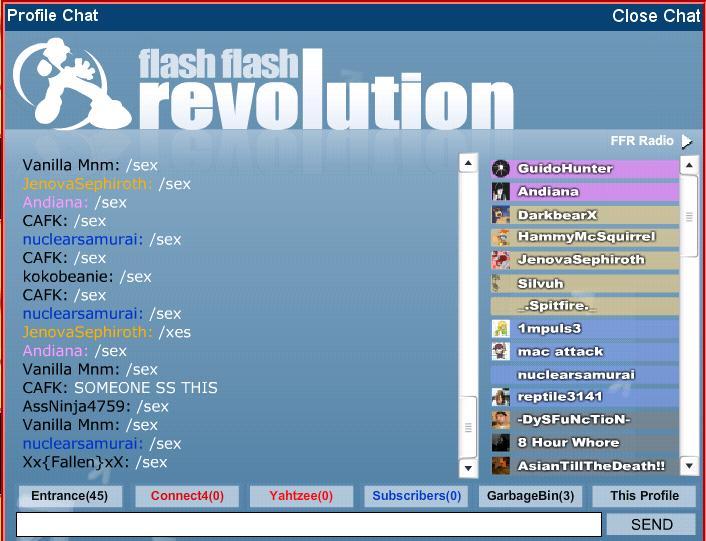
Task: Open the Yahtzee(0) room tab
Action: (x=301, y=496)
